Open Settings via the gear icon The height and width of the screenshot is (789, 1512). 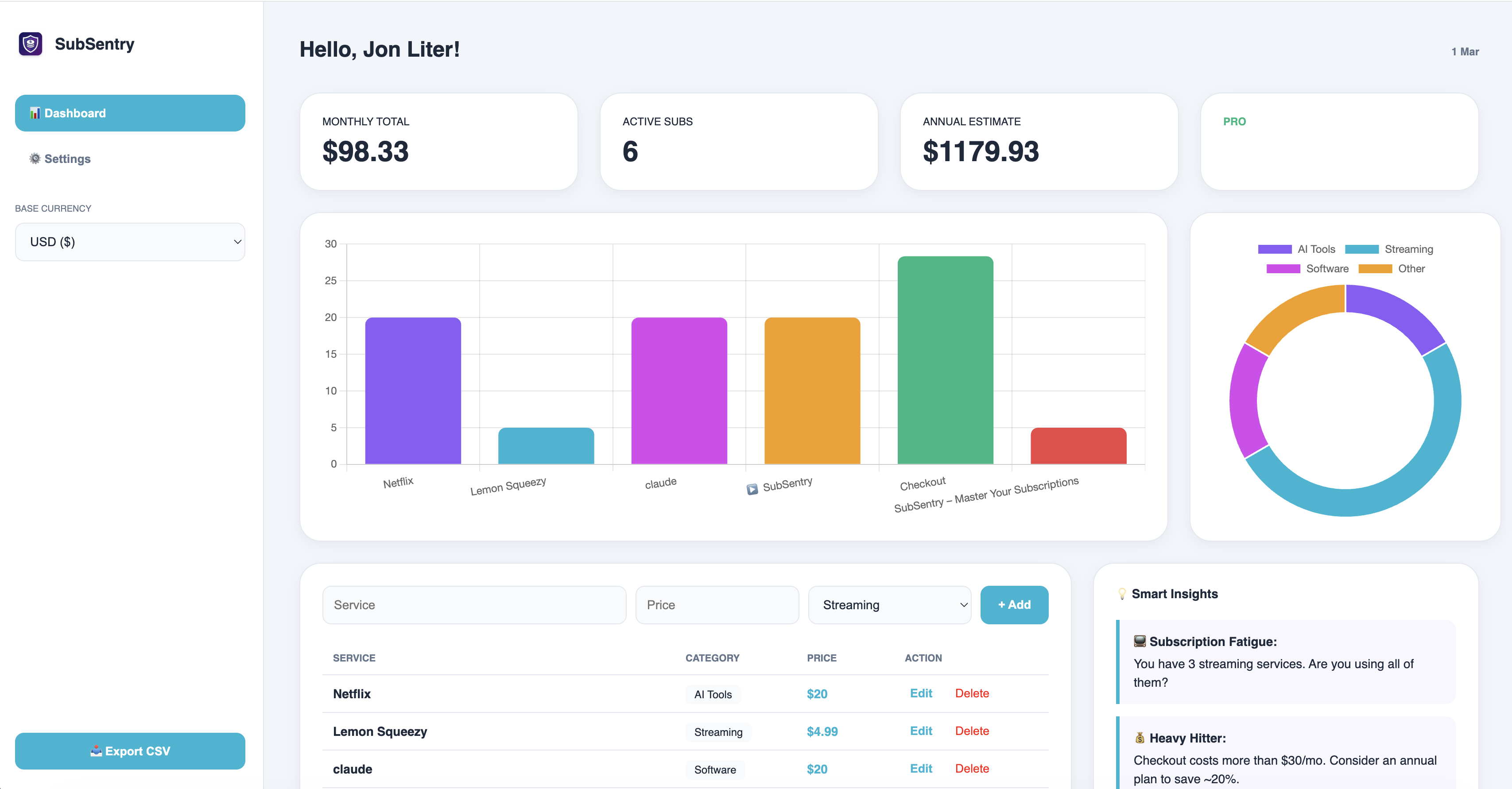(x=35, y=159)
